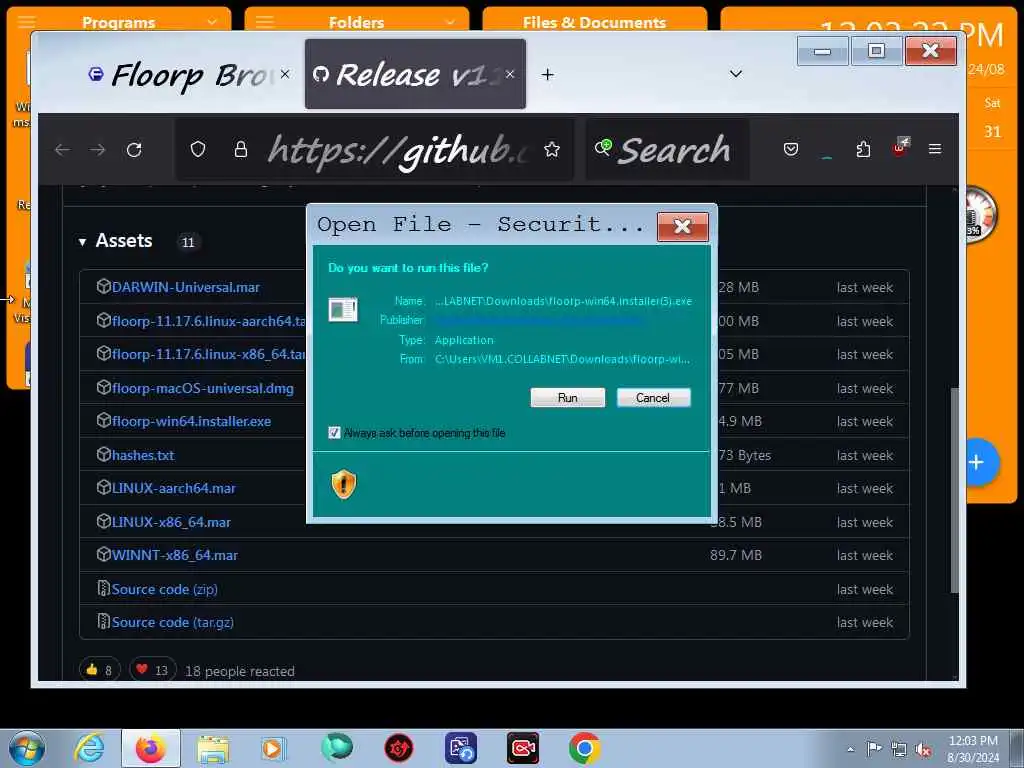1024x768 pixels.
Task: Uncheck Always ask before opening this file
Action: (x=334, y=433)
